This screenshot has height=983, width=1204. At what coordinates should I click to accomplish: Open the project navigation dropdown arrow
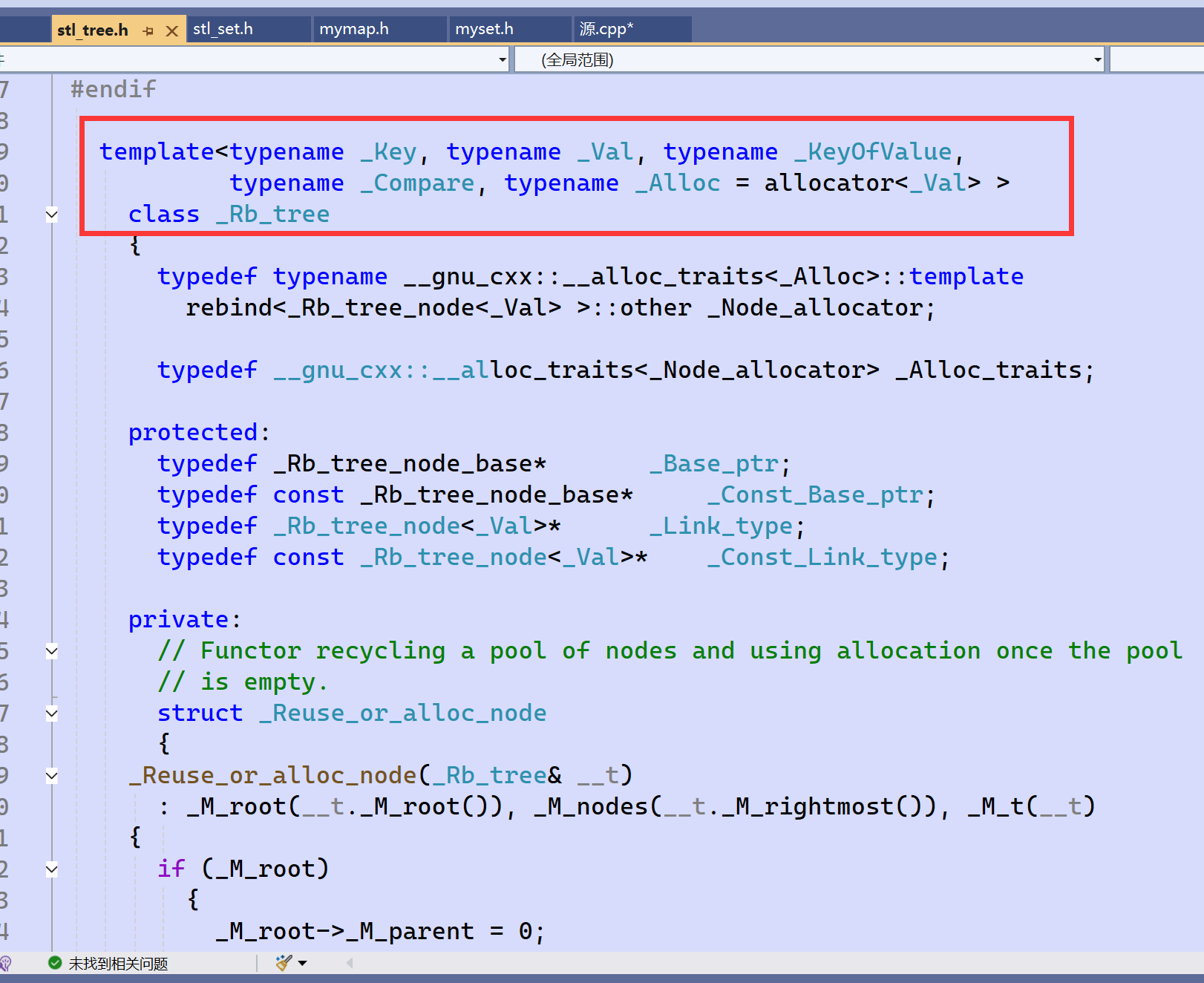[x=503, y=59]
